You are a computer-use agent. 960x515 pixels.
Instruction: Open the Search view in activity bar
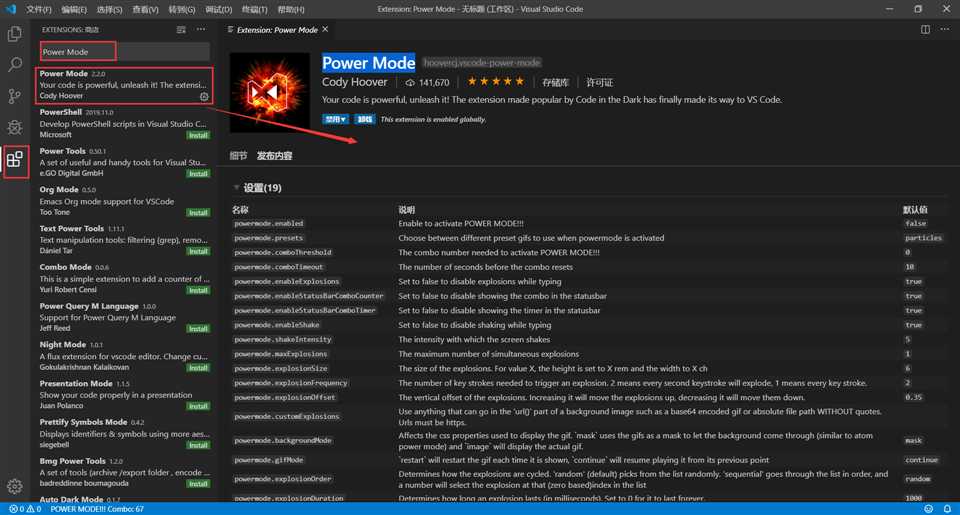(15, 64)
